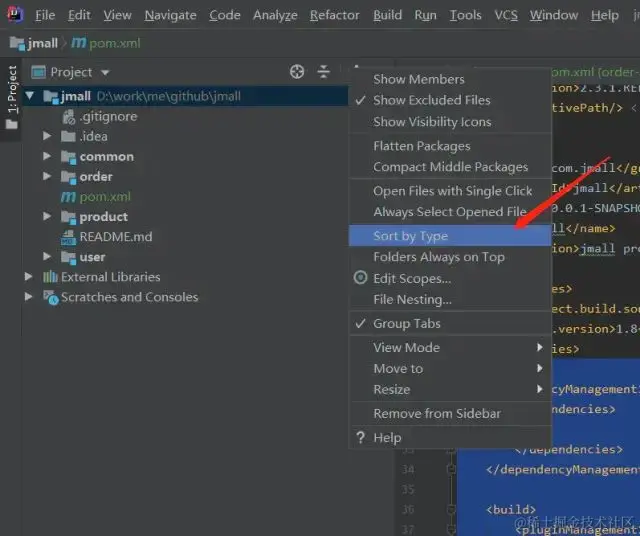This screenshot has height=536, width=640.
Task: Select the .gitignore file name
Action: (x=109, y=117)
